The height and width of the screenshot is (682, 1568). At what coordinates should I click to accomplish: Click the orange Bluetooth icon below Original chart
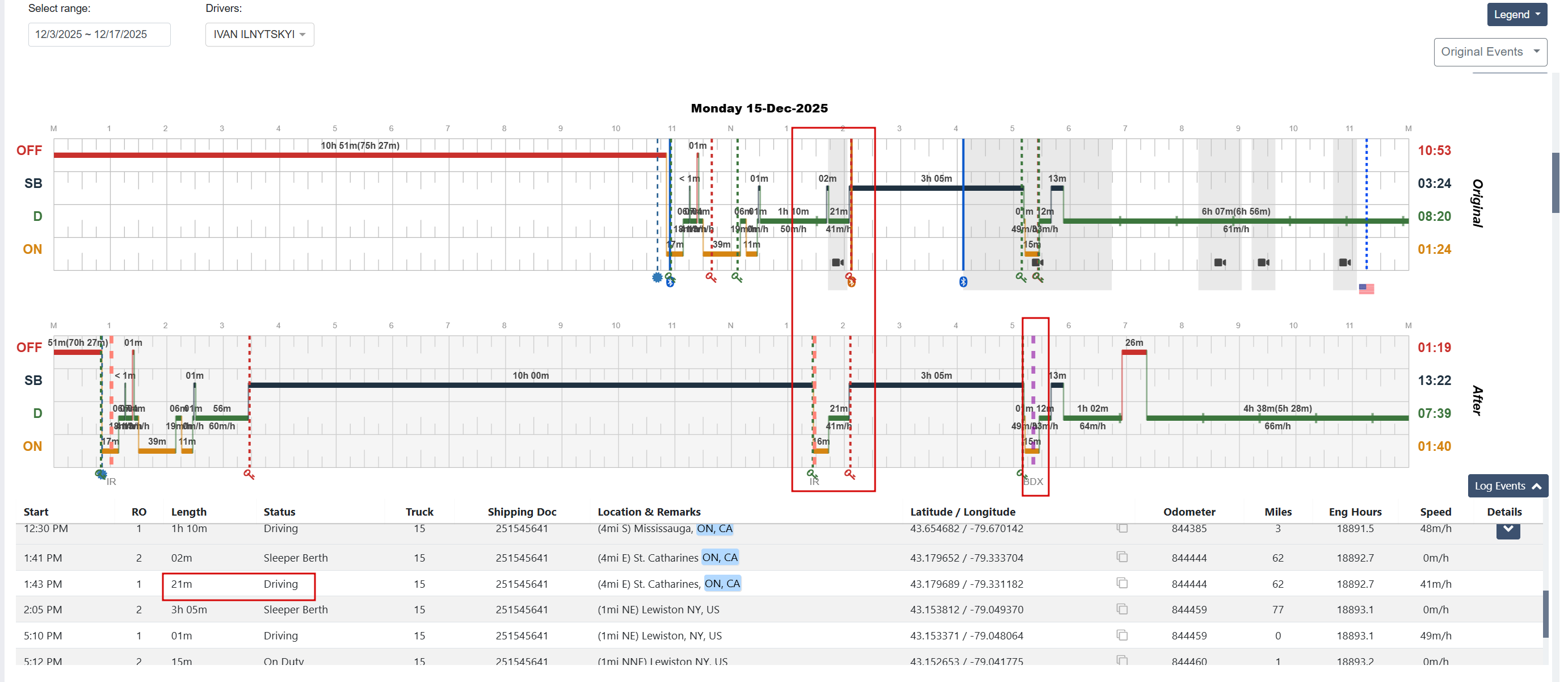pyautogui.click(x=852, y=282)
